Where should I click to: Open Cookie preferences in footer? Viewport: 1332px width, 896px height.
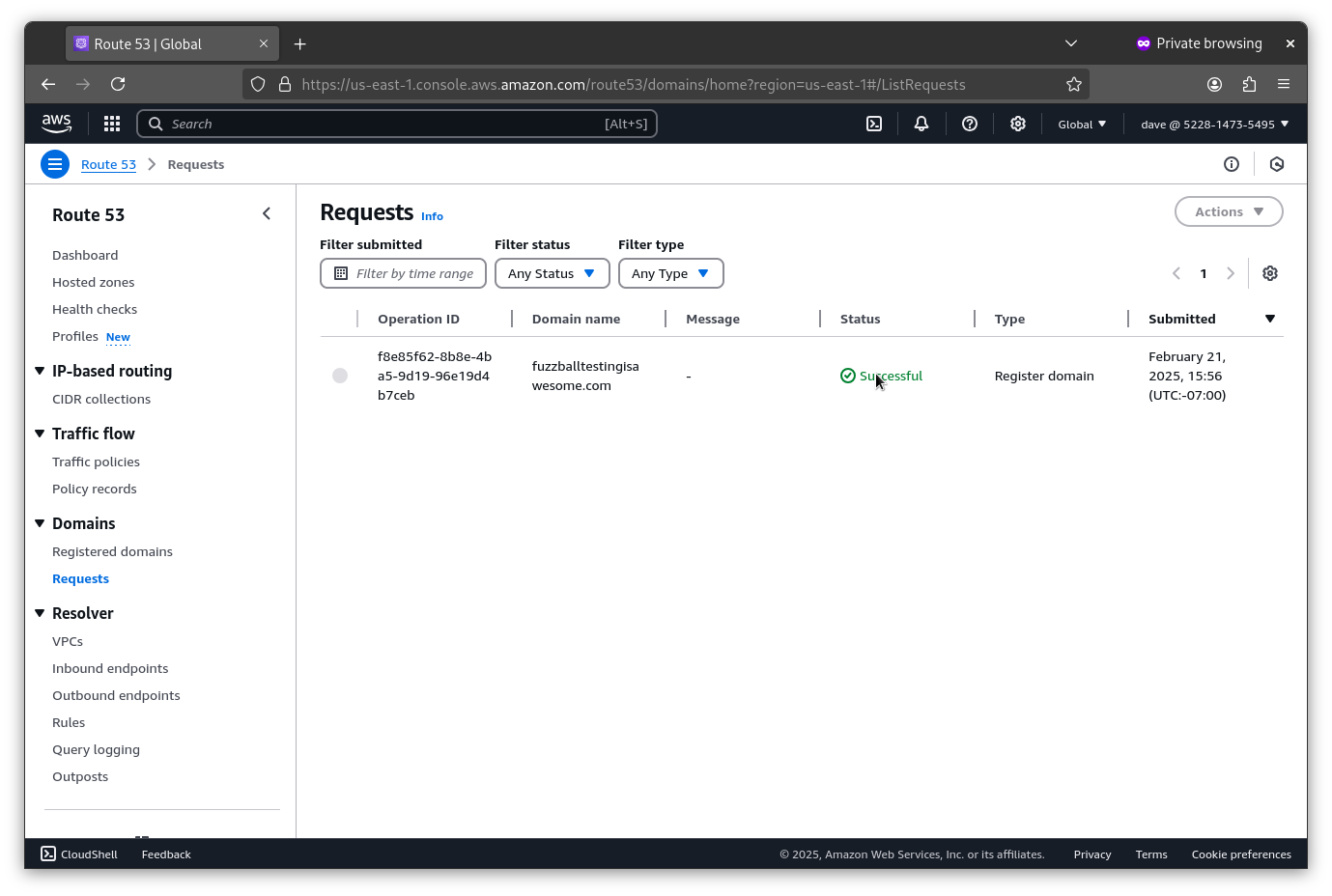point(1241,854)
